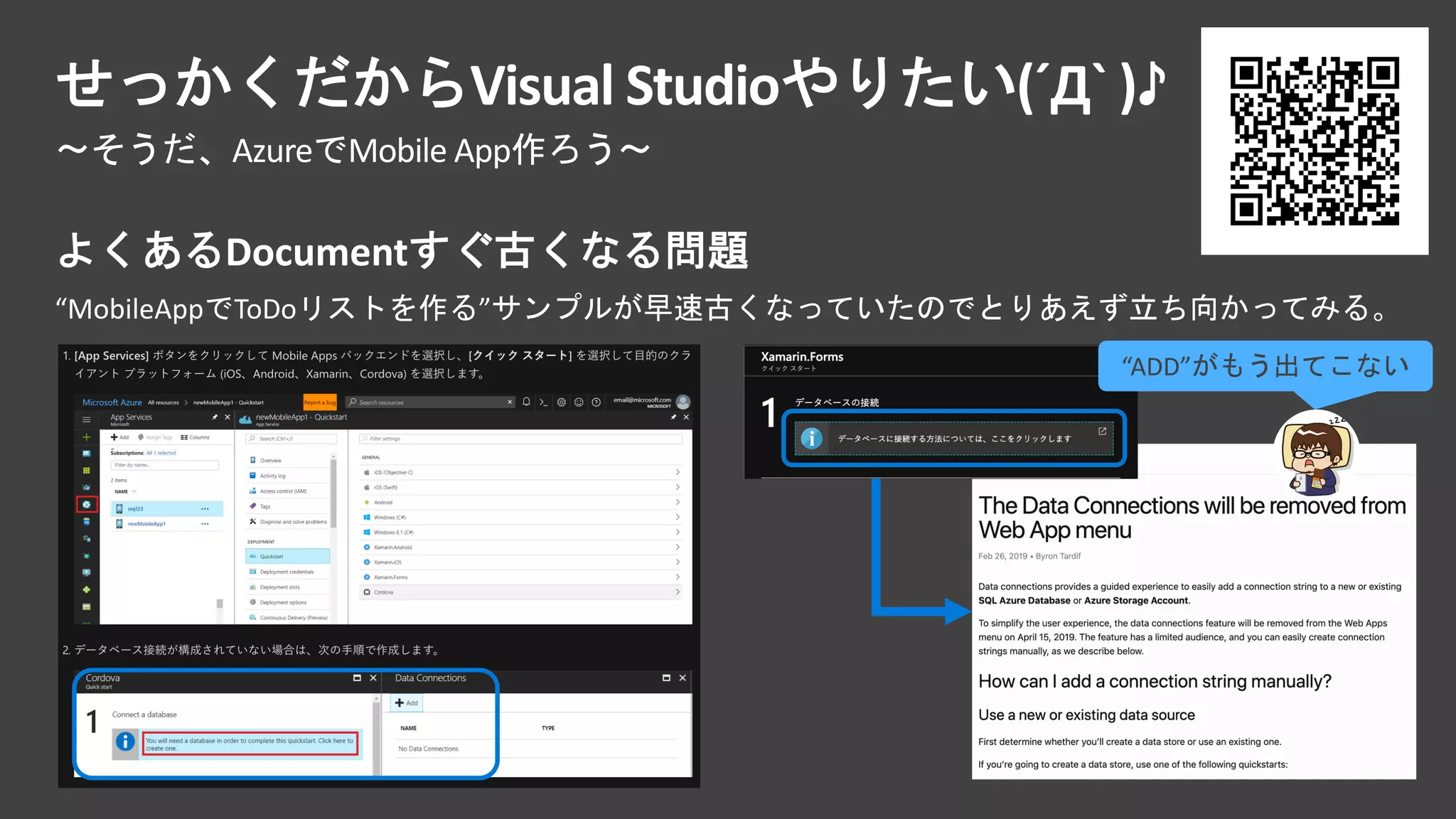Open more options for newMobileApp1
This screenshot has height=819, width=1456.
click(x=205, y=523)
